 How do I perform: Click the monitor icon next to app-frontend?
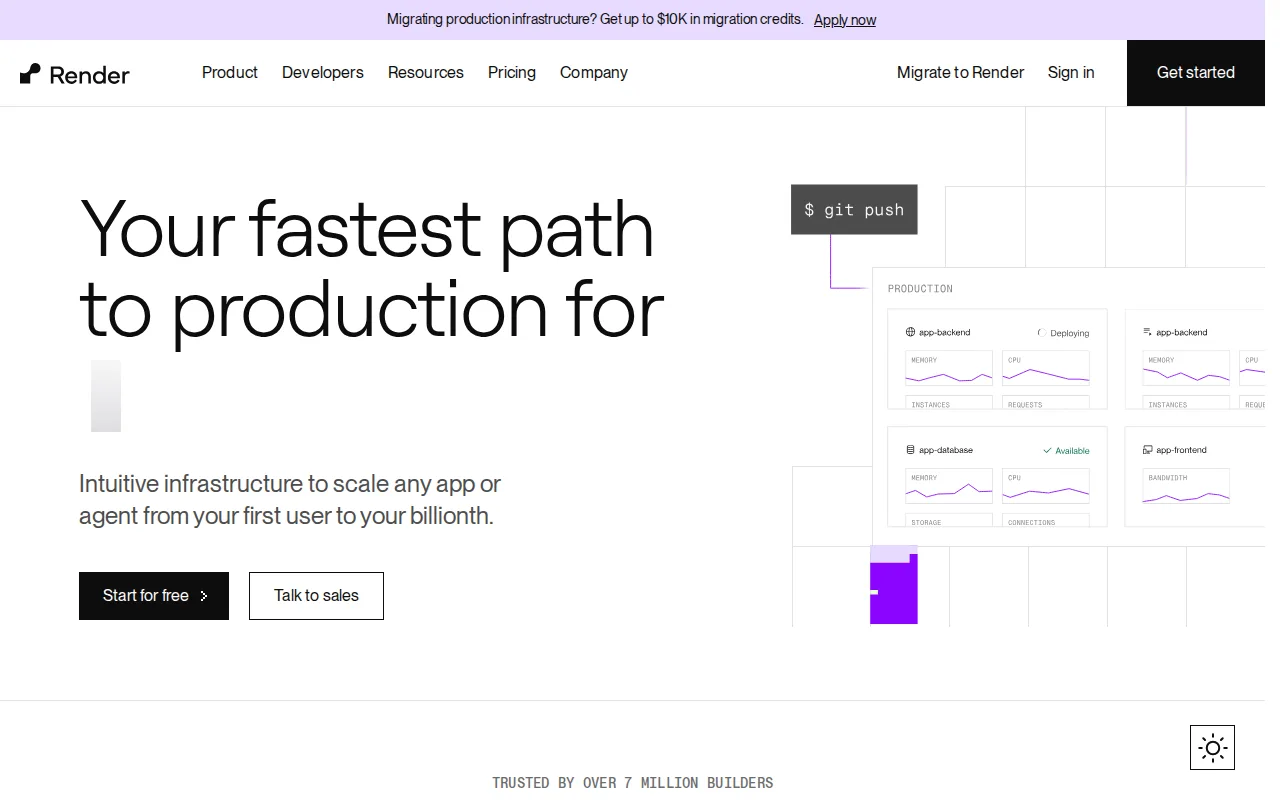(x=1148, y=450)
